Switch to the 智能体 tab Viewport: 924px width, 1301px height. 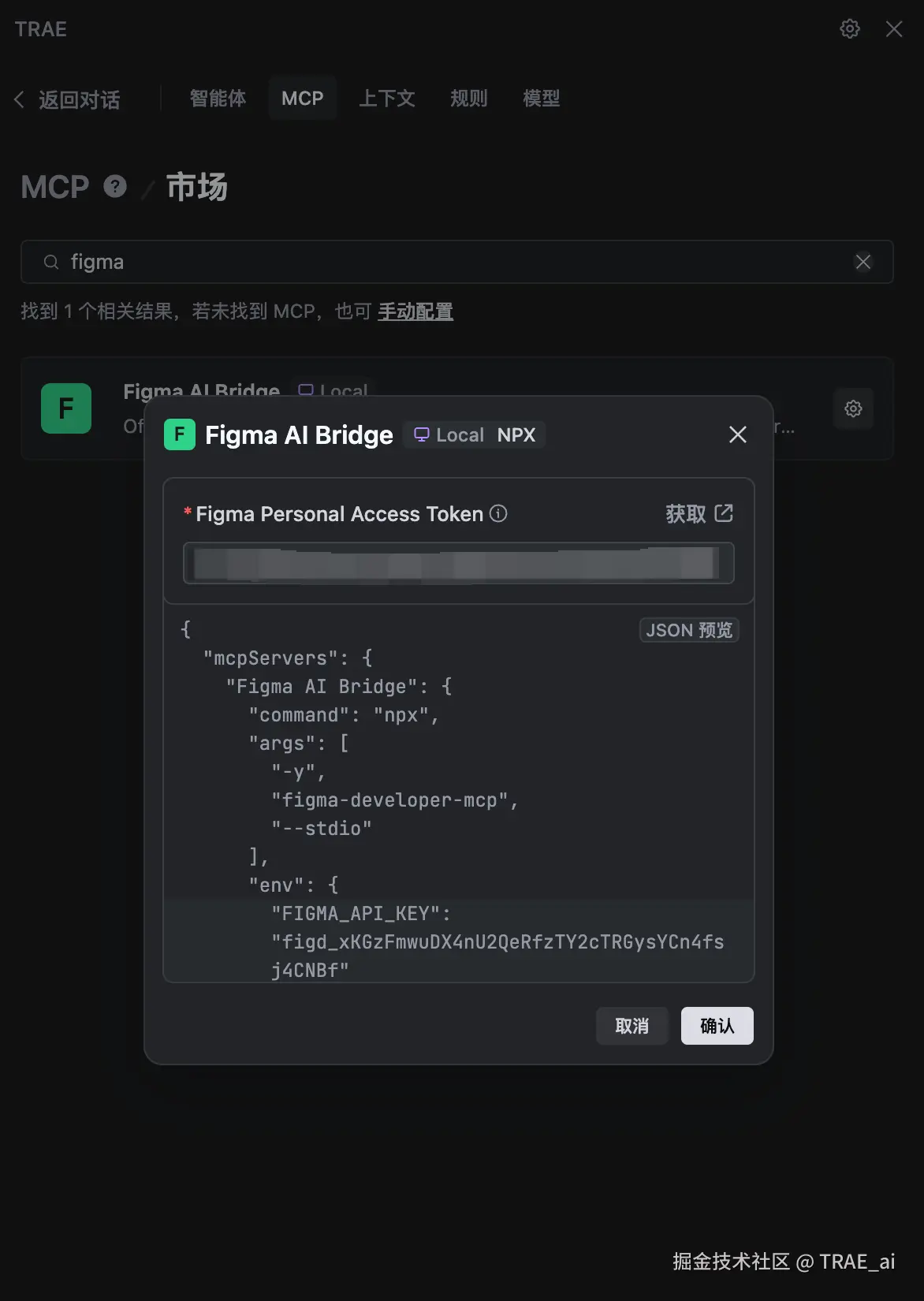pos(218,99)
